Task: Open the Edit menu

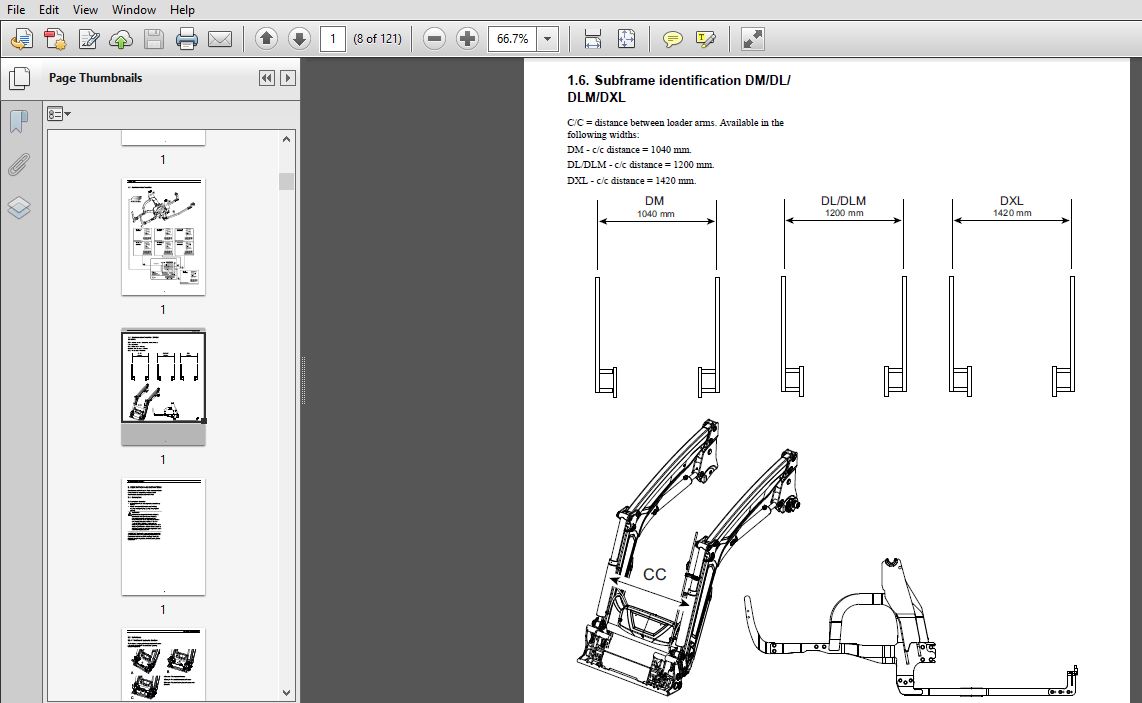Action: pos(49,9)
